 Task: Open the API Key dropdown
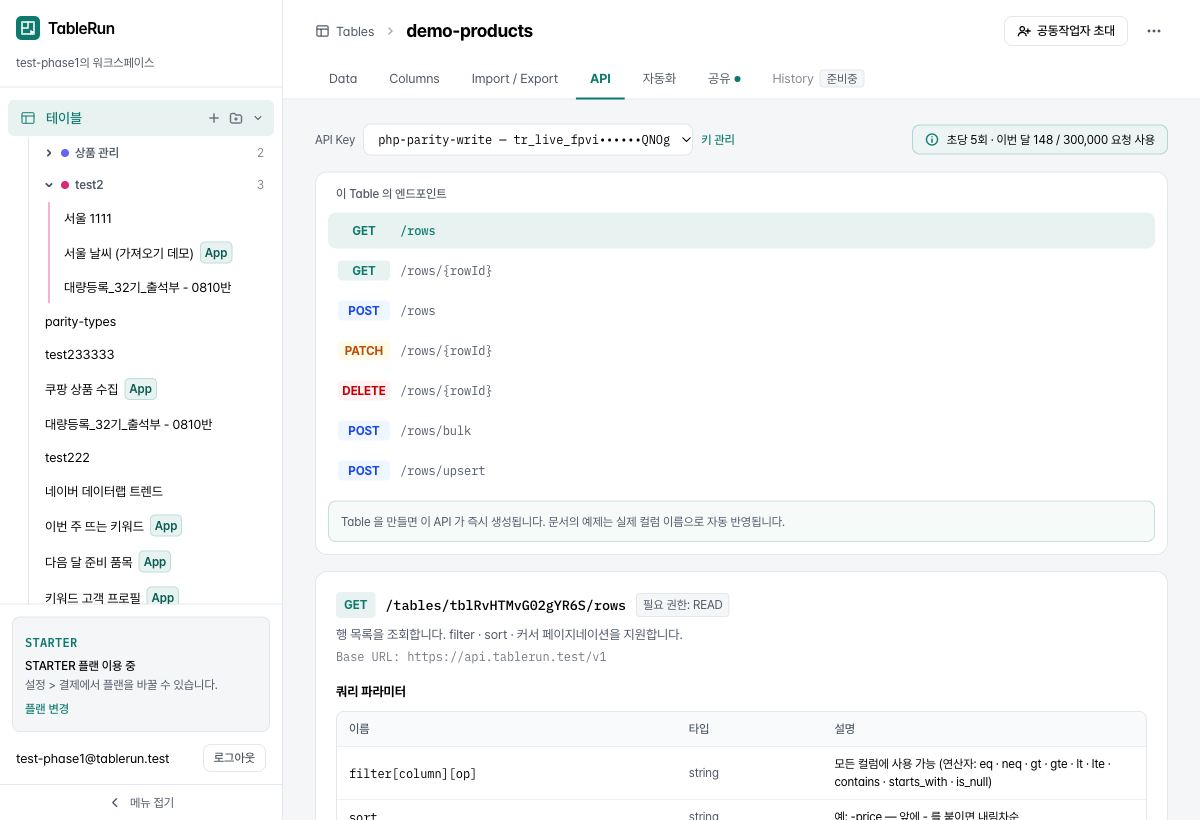click(528, 140)
